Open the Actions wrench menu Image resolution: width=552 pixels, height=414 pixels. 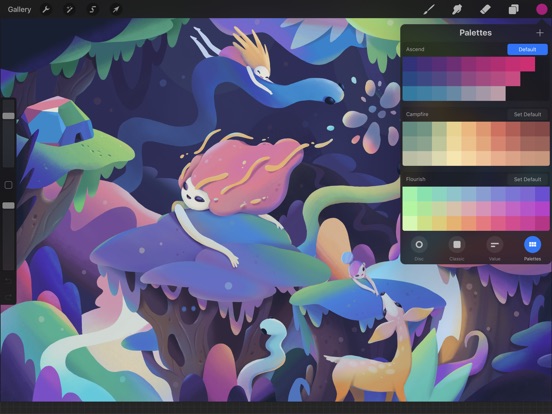point(46,10)
